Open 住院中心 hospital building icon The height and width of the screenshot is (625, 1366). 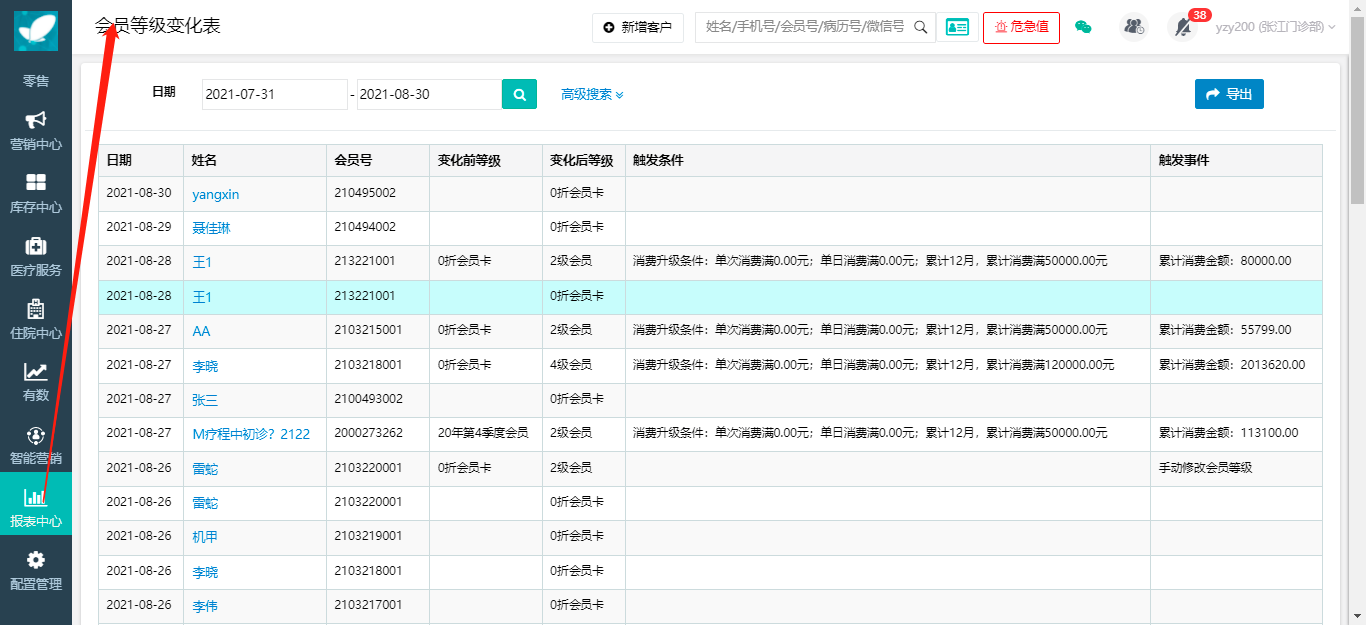coord(36,309)
